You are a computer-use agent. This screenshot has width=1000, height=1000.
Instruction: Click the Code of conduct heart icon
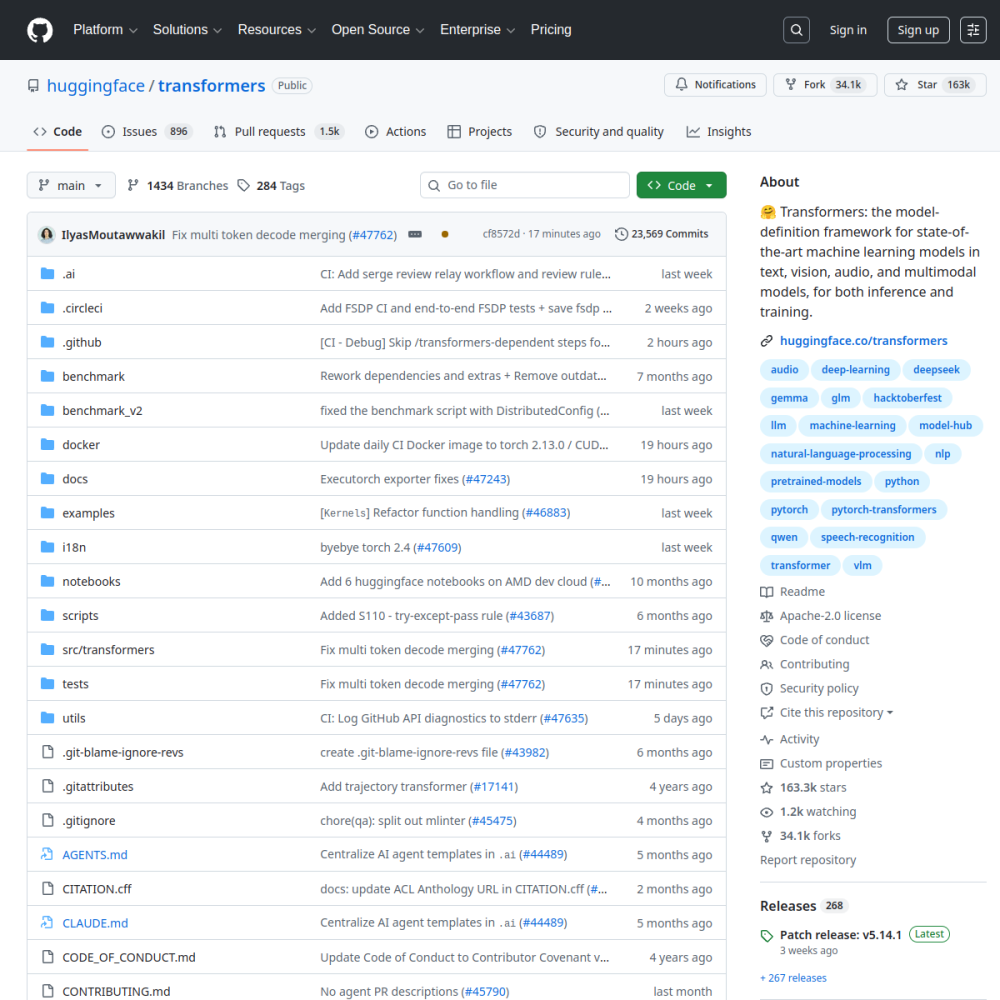tap(767, 640)
